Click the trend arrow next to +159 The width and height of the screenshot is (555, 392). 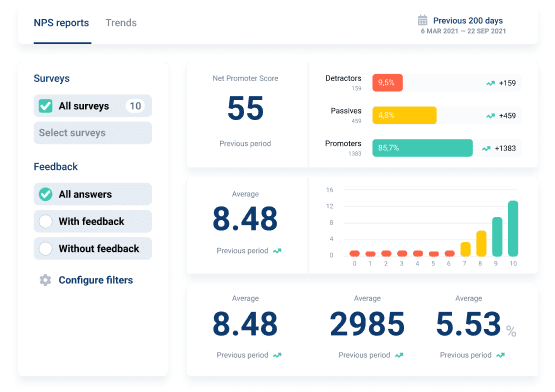(x=490, y=83)
